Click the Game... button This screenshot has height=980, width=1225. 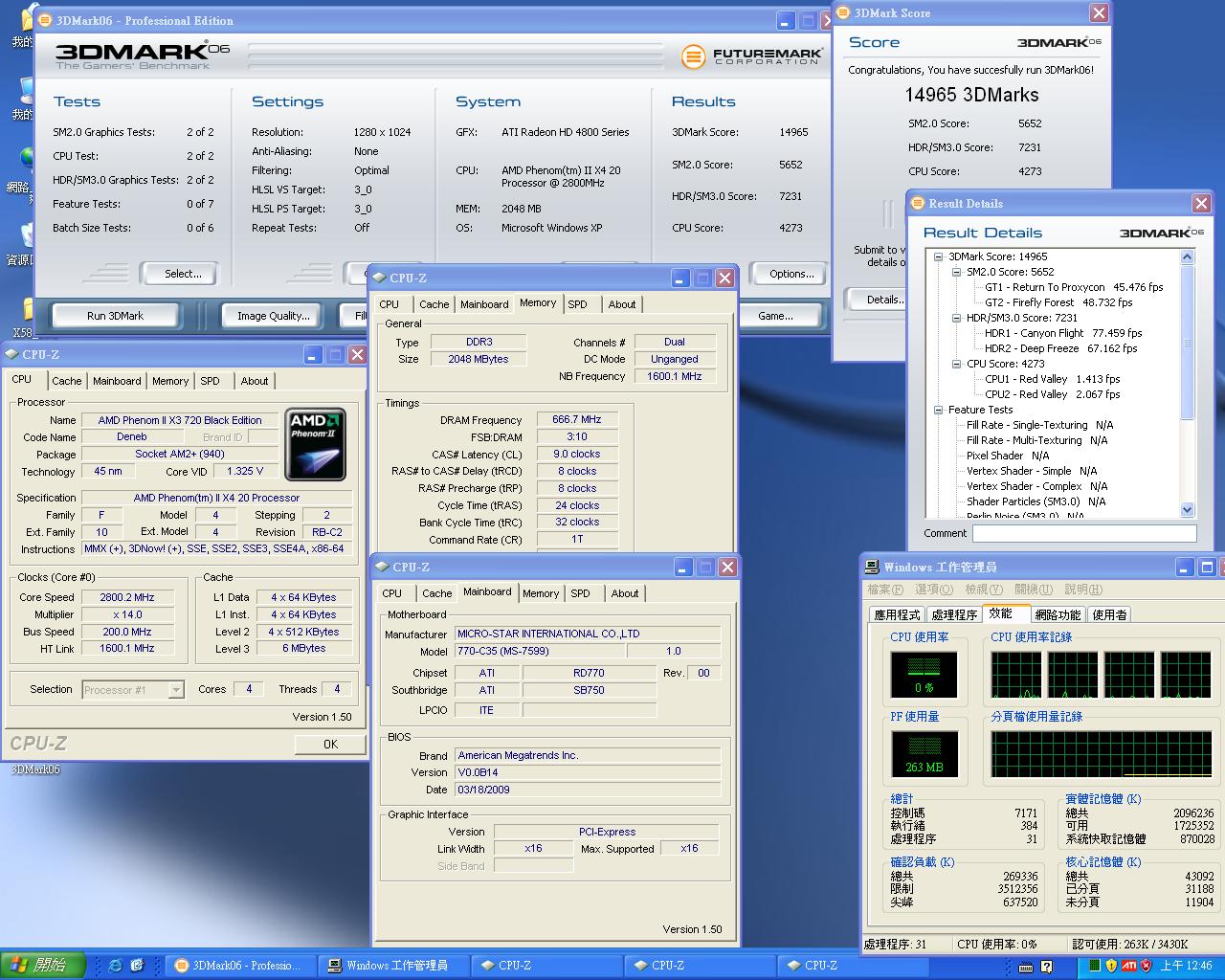click(775, 316)
